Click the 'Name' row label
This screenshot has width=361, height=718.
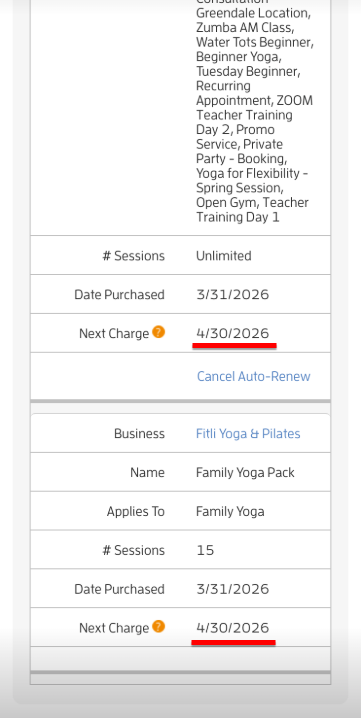click(x=147, y=473)
